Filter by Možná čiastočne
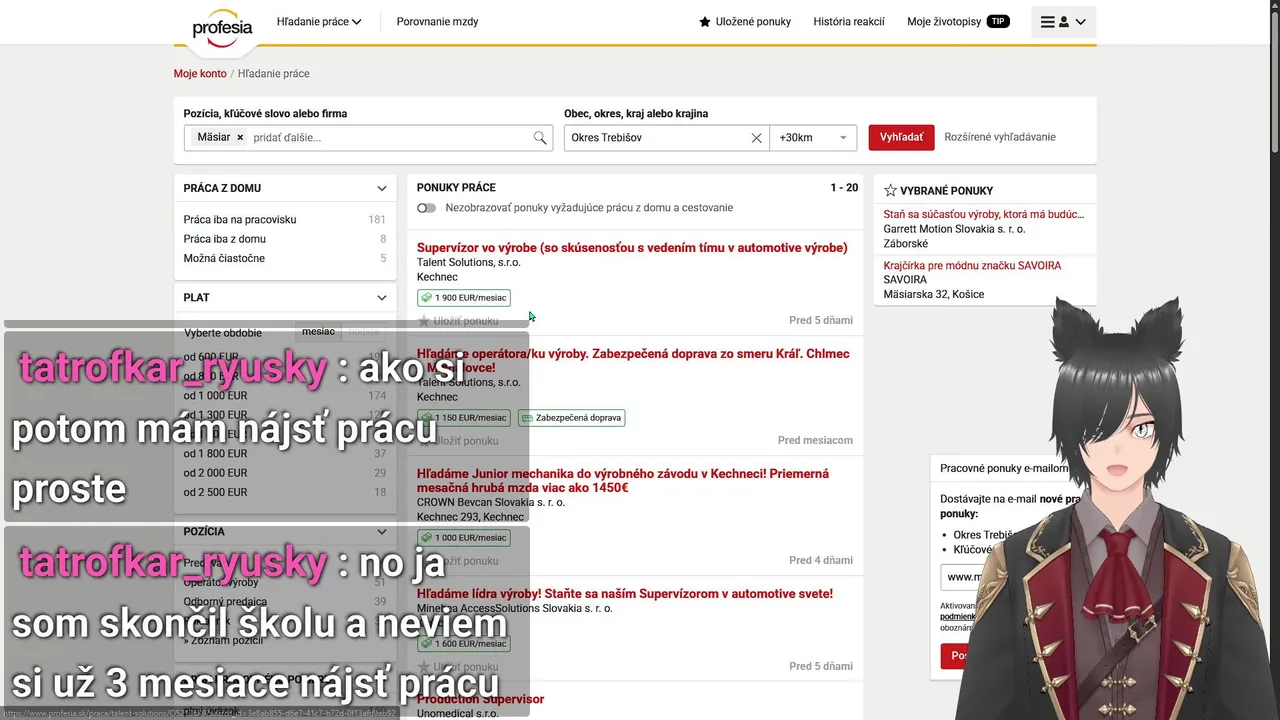This screenshot has height=720, width=1280. (x=224, y=258)
